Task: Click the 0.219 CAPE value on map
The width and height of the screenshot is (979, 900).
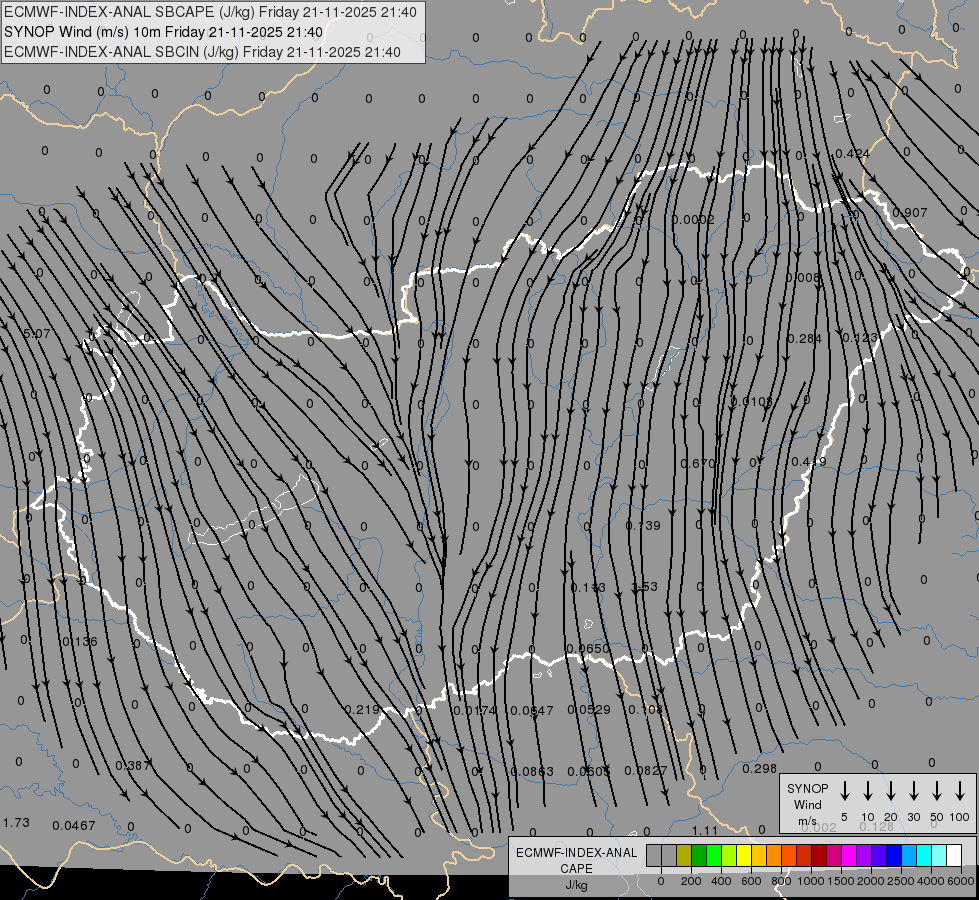Action: 362,710
